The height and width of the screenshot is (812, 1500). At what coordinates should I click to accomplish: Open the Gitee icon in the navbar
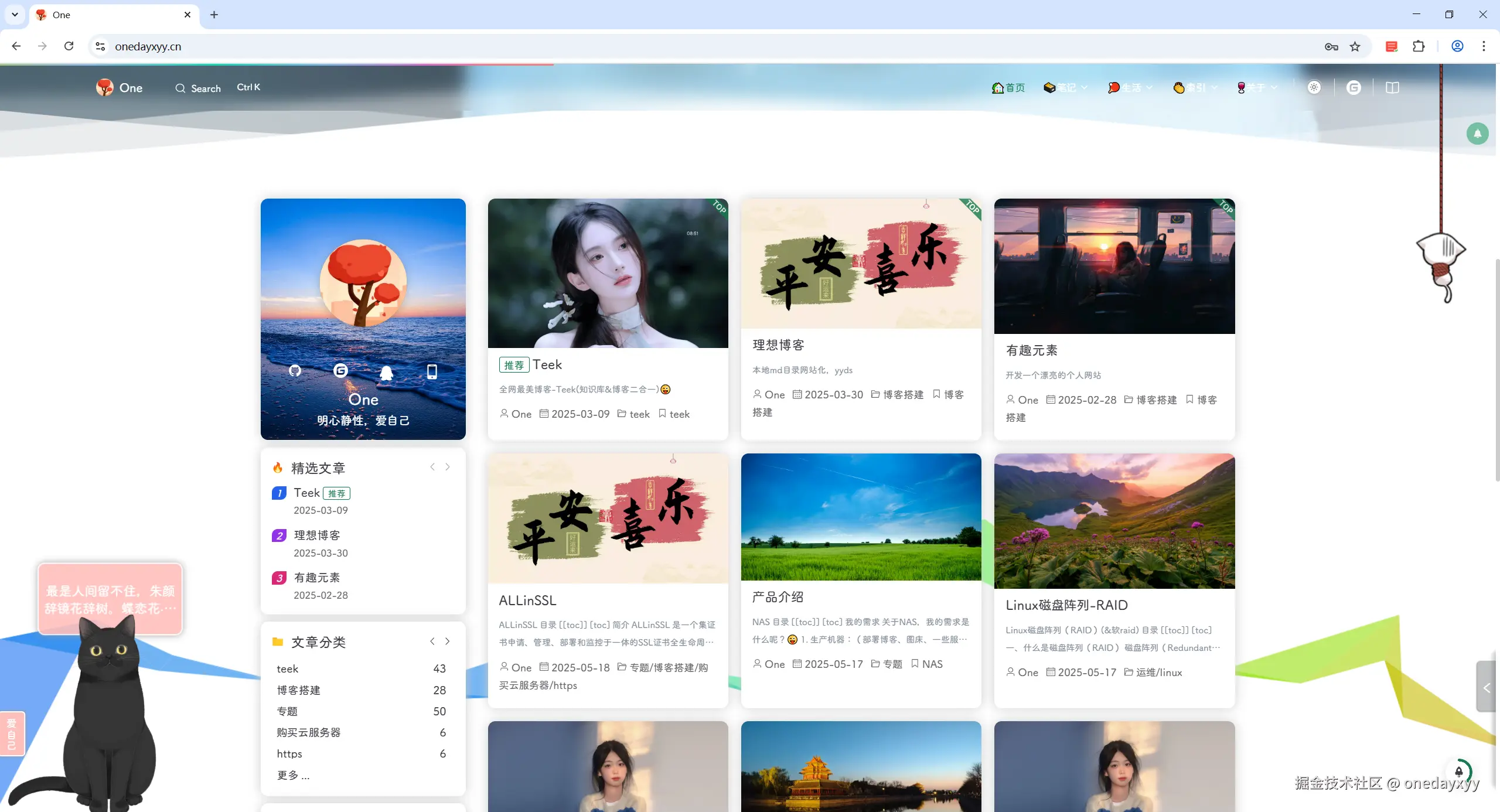pos(1354,87)
